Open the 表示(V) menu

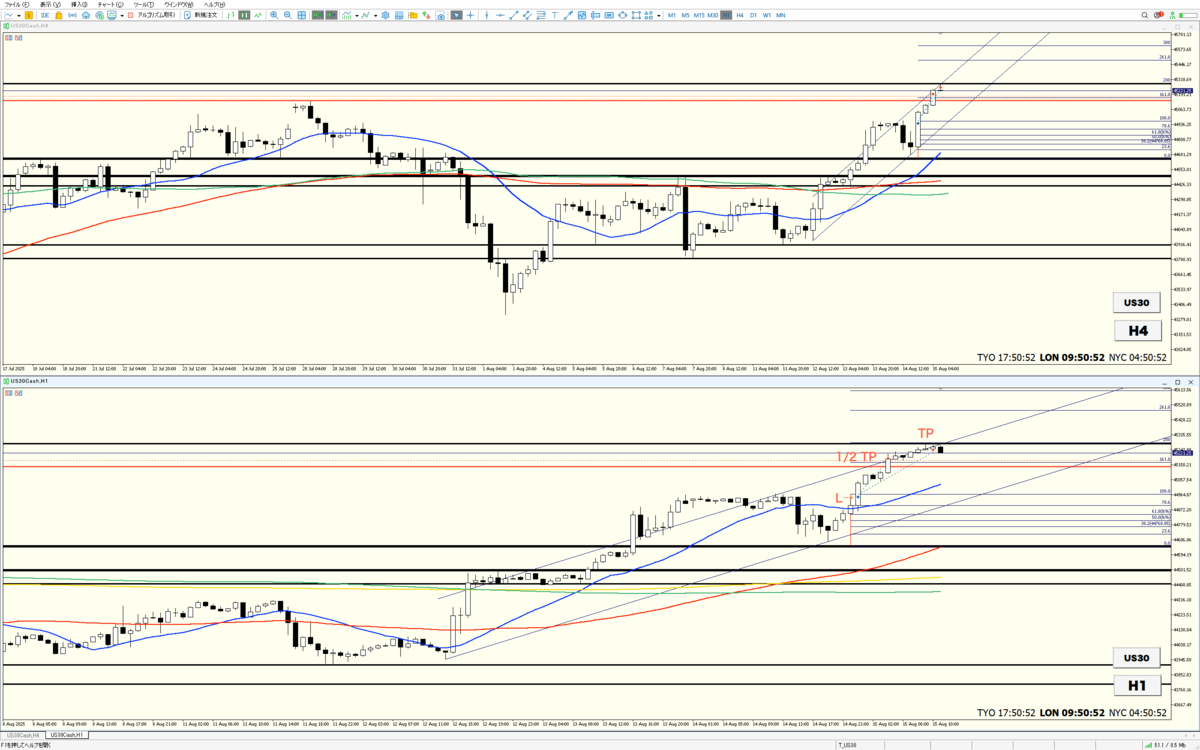(50, 5)
